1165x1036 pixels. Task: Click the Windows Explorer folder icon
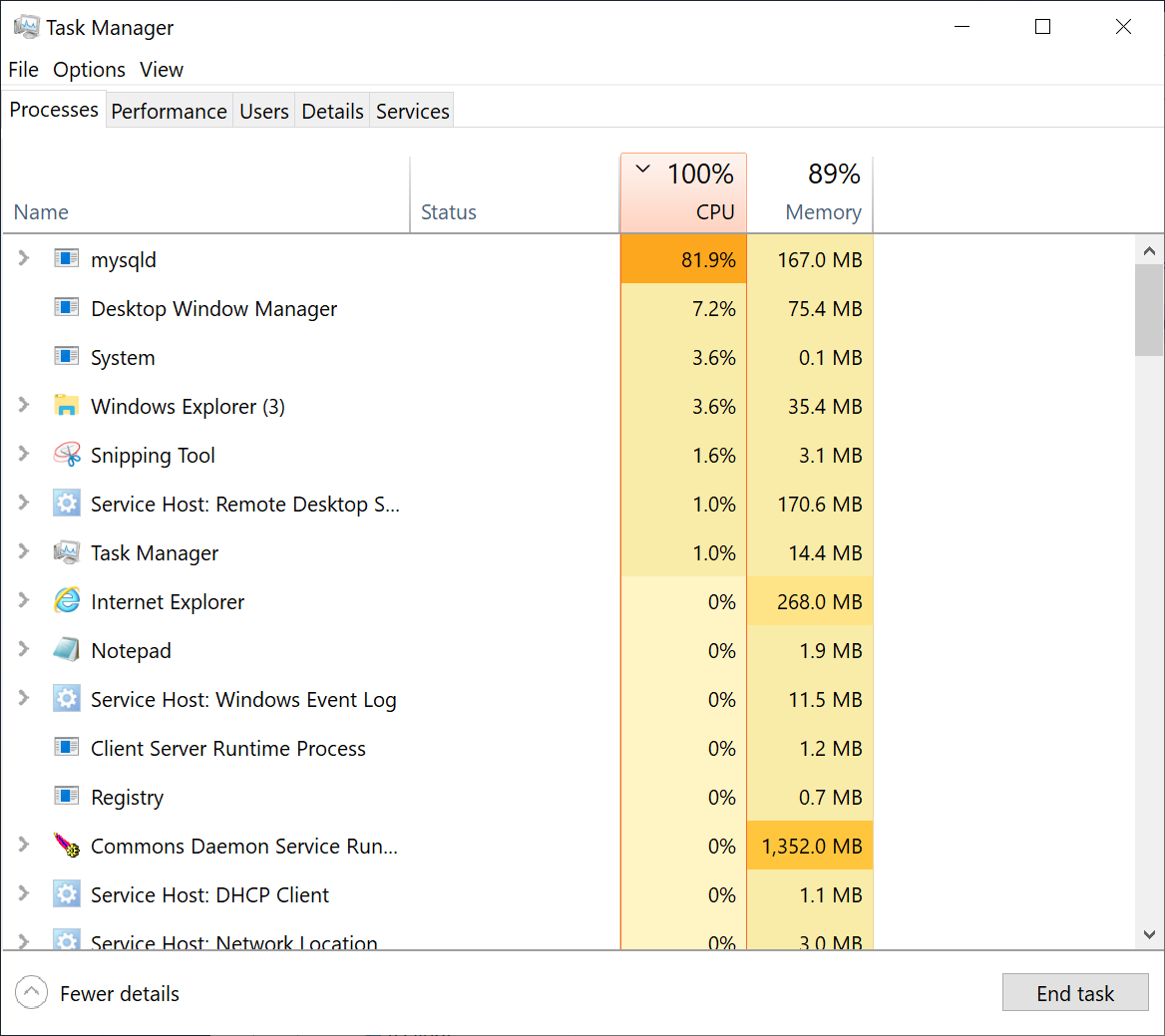click(x=66, y=406)
